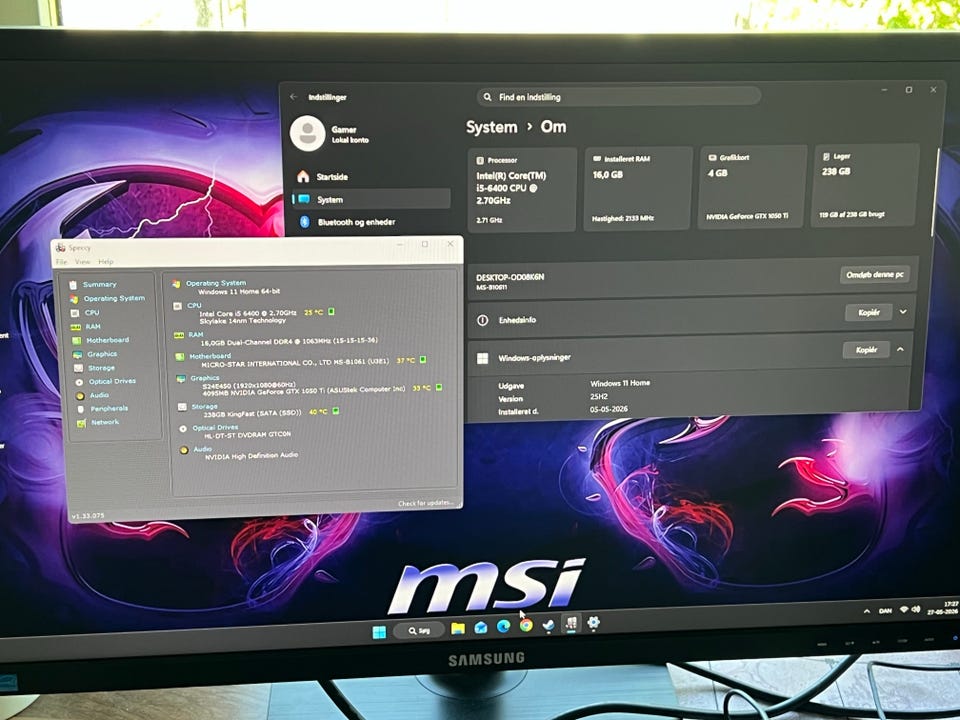Open Storage heading in Speccy summary pane
This screenshot has height=720, width=960.
click(x=204, y=406)
